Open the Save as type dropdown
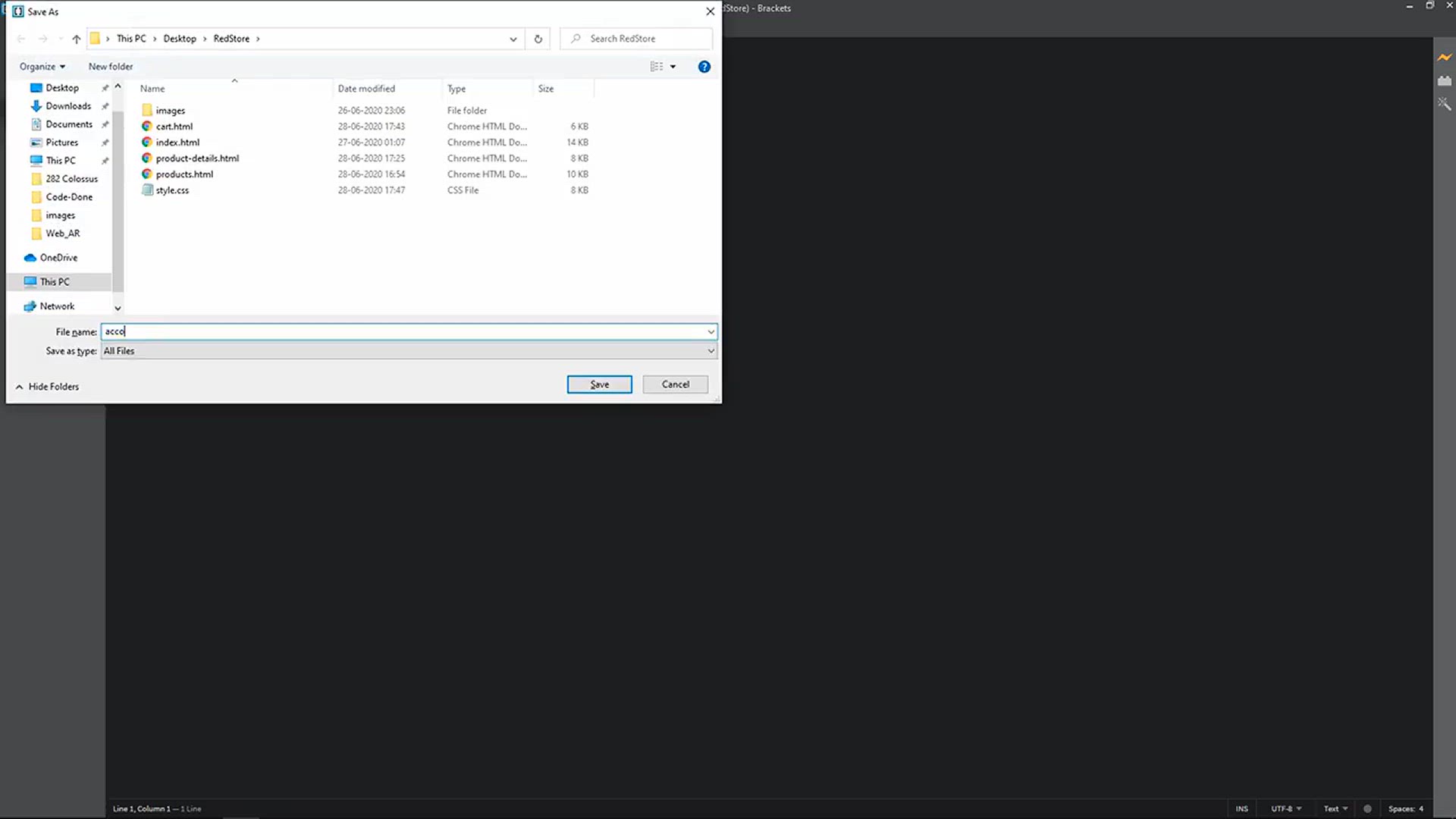Screen dimensions: 1456x819 pos(711,351)
